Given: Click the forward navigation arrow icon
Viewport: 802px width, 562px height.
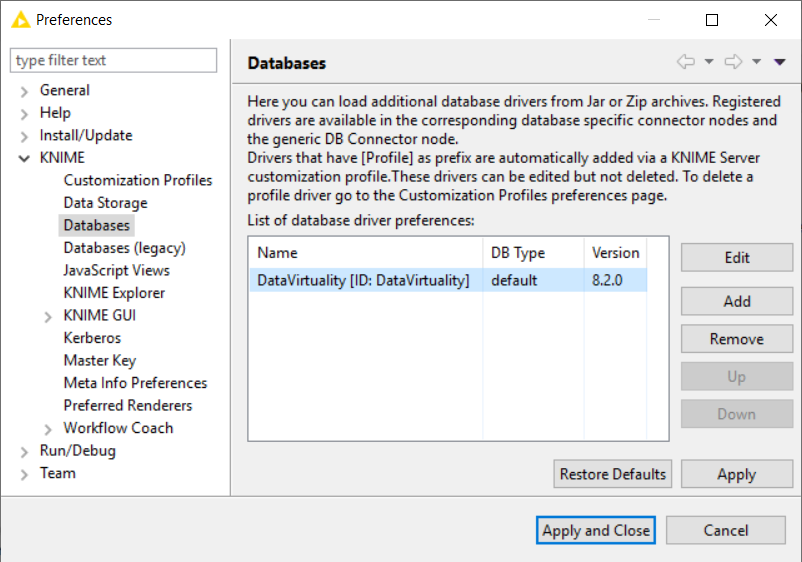Looking at the screenshot, I should click(733, 62).
